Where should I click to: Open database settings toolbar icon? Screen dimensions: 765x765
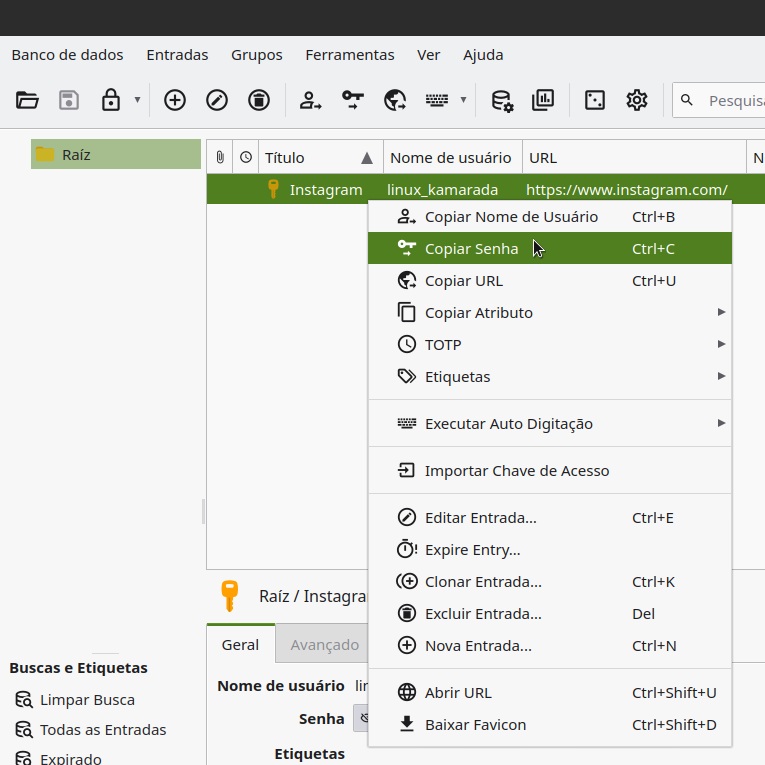point(502,101)
